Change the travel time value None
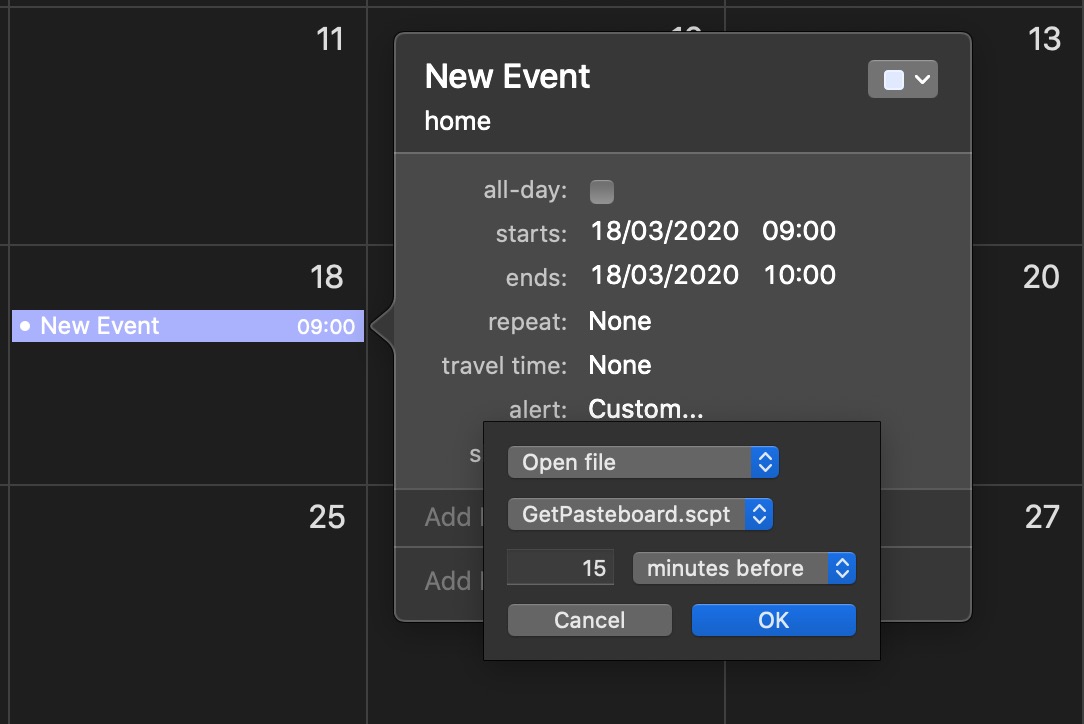Image resolution: width=1084 pixels, height=724 pixels. [x=620, y=365]
